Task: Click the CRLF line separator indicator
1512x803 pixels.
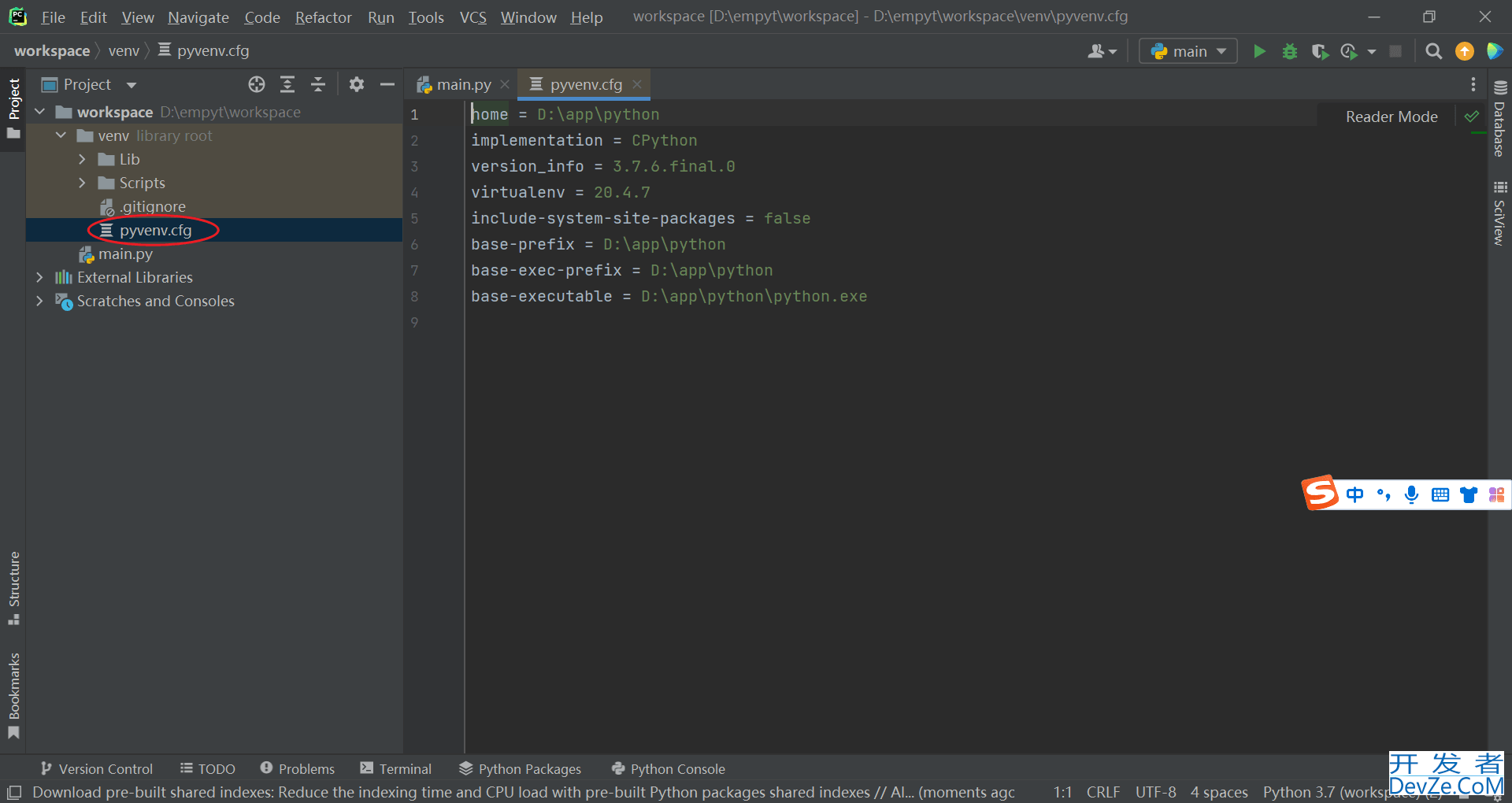Action: pos(1103,792)
